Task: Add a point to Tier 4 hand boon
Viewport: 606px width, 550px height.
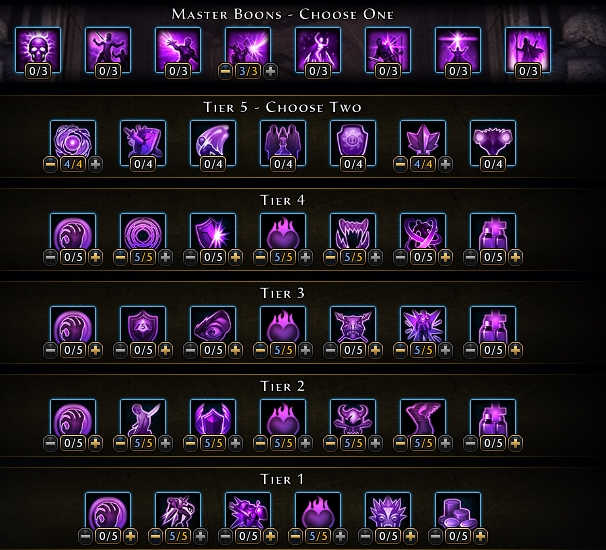Action: [x=96, y=257]
